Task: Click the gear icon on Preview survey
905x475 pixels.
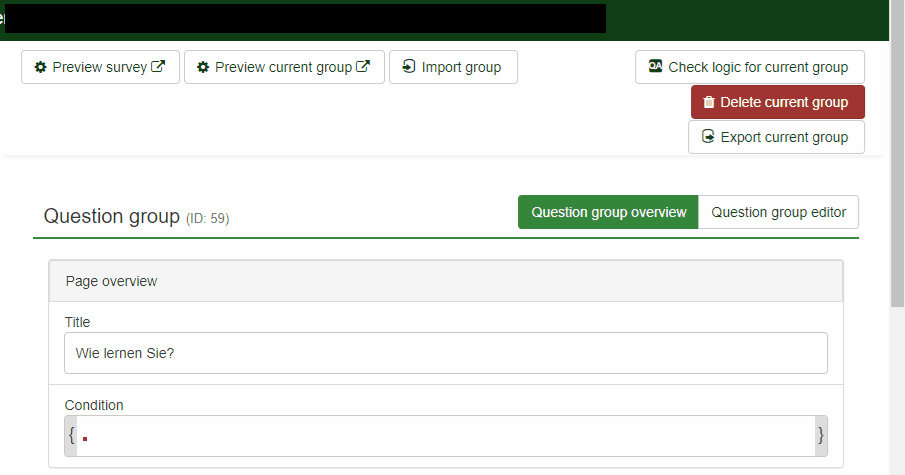Action: pos(40,67)
